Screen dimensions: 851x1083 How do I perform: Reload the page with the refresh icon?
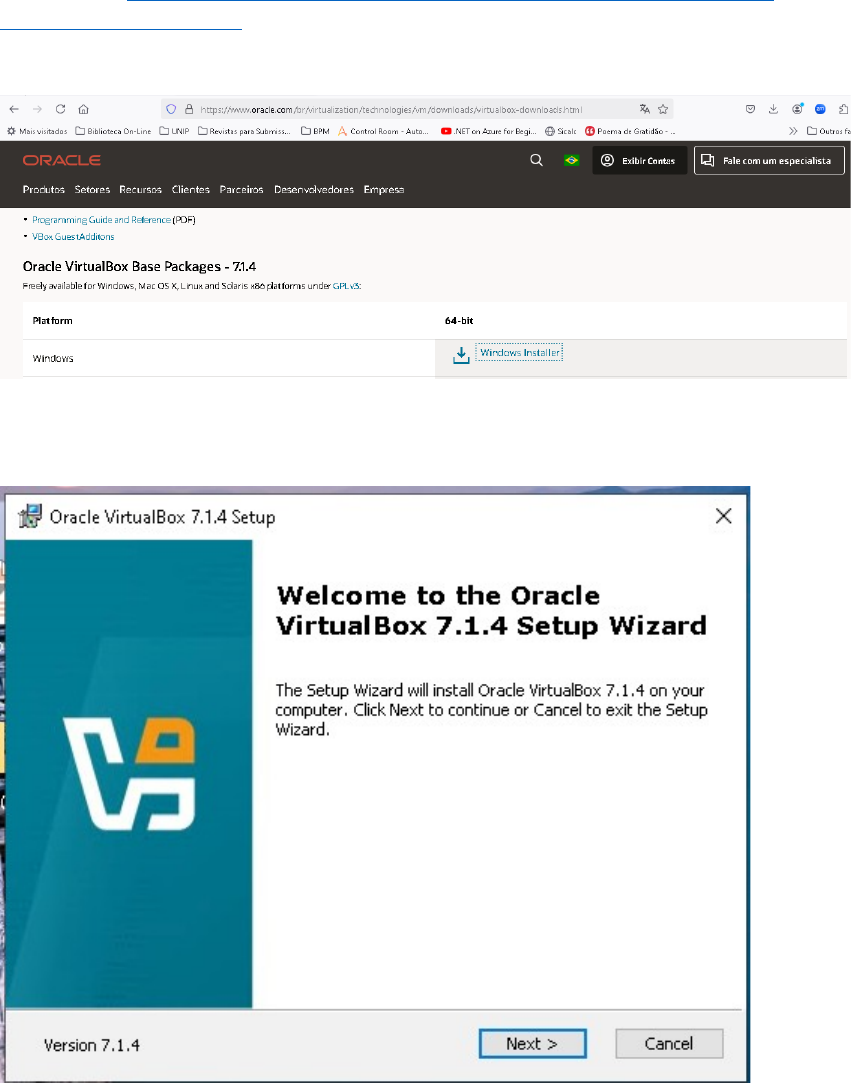[60, 109]
